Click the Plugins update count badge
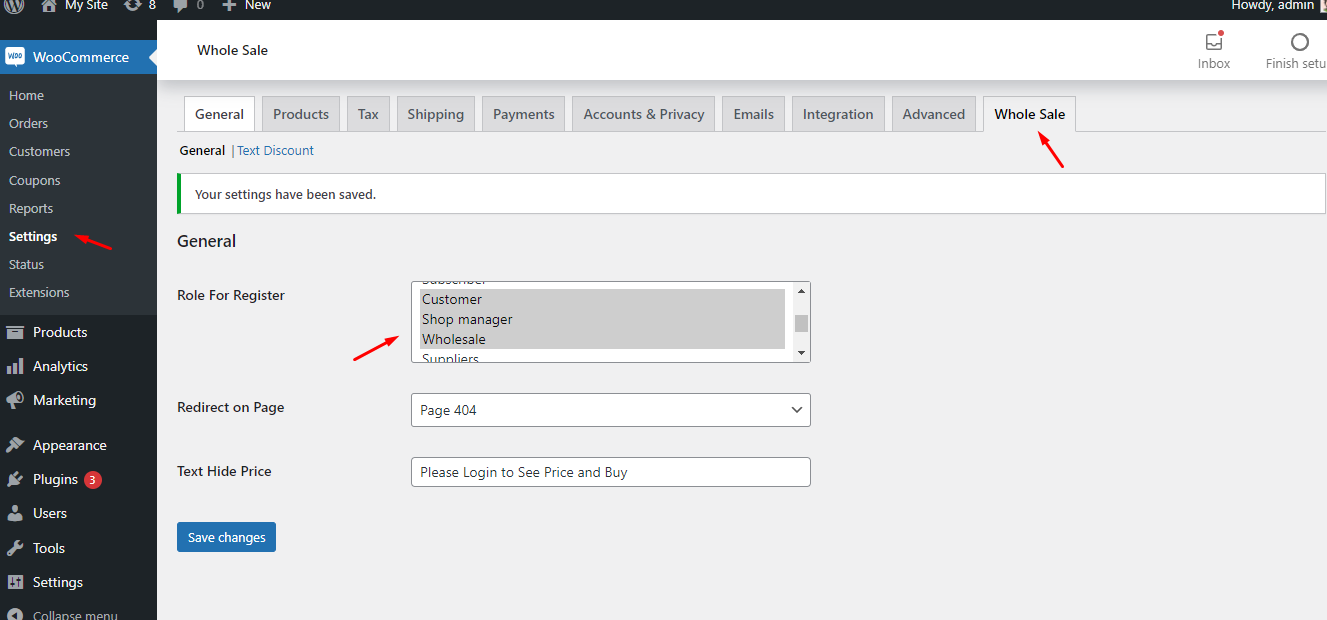 tap(93, 480)
